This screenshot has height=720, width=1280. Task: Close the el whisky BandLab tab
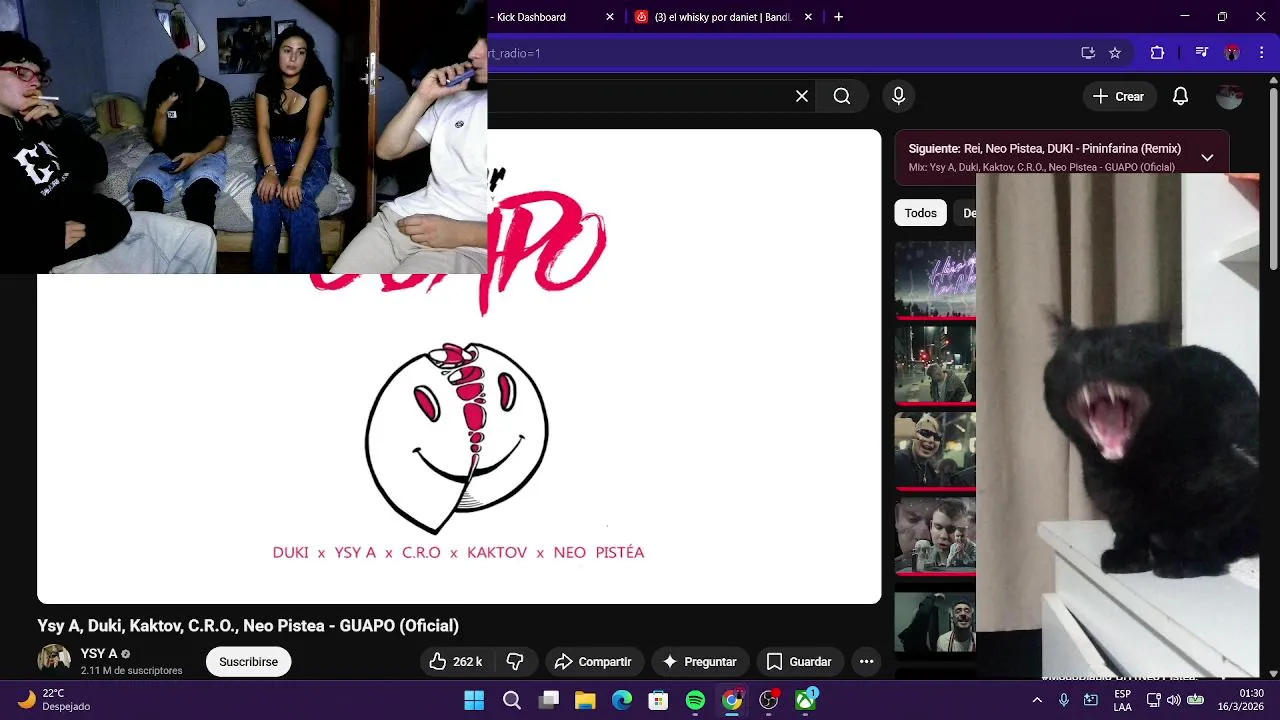point(808,17)
